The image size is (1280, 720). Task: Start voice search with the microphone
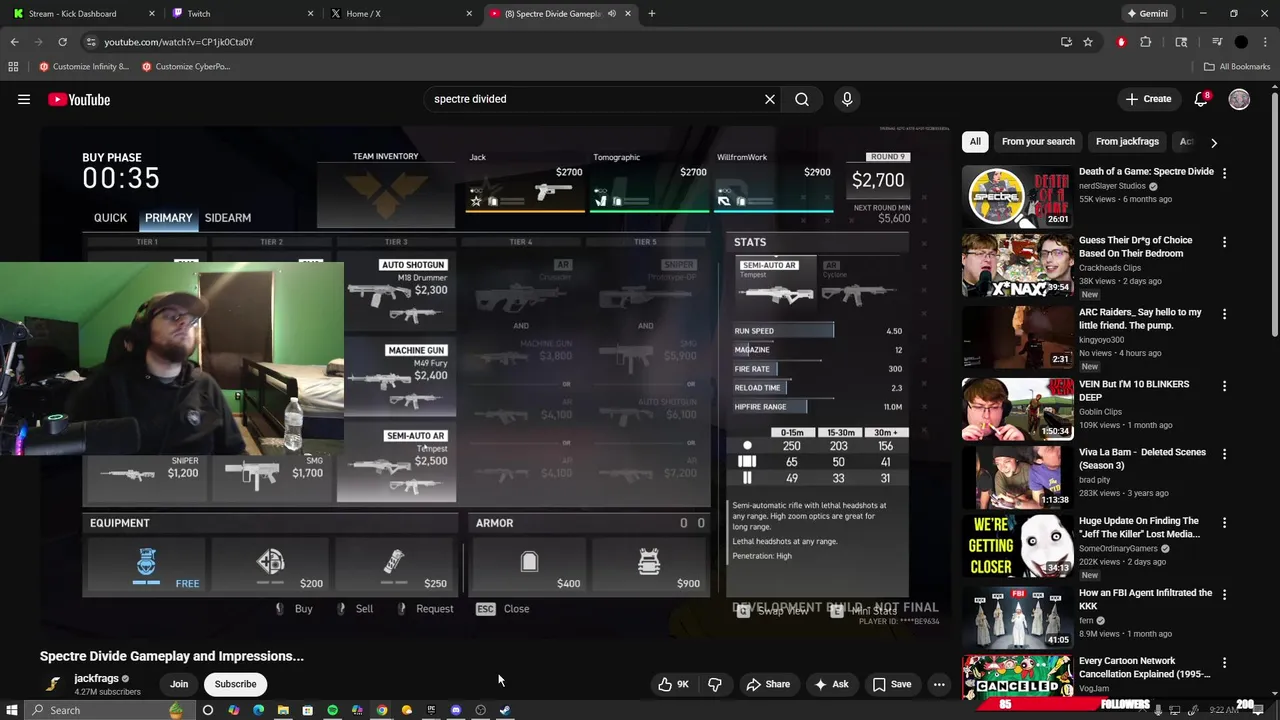847,99
